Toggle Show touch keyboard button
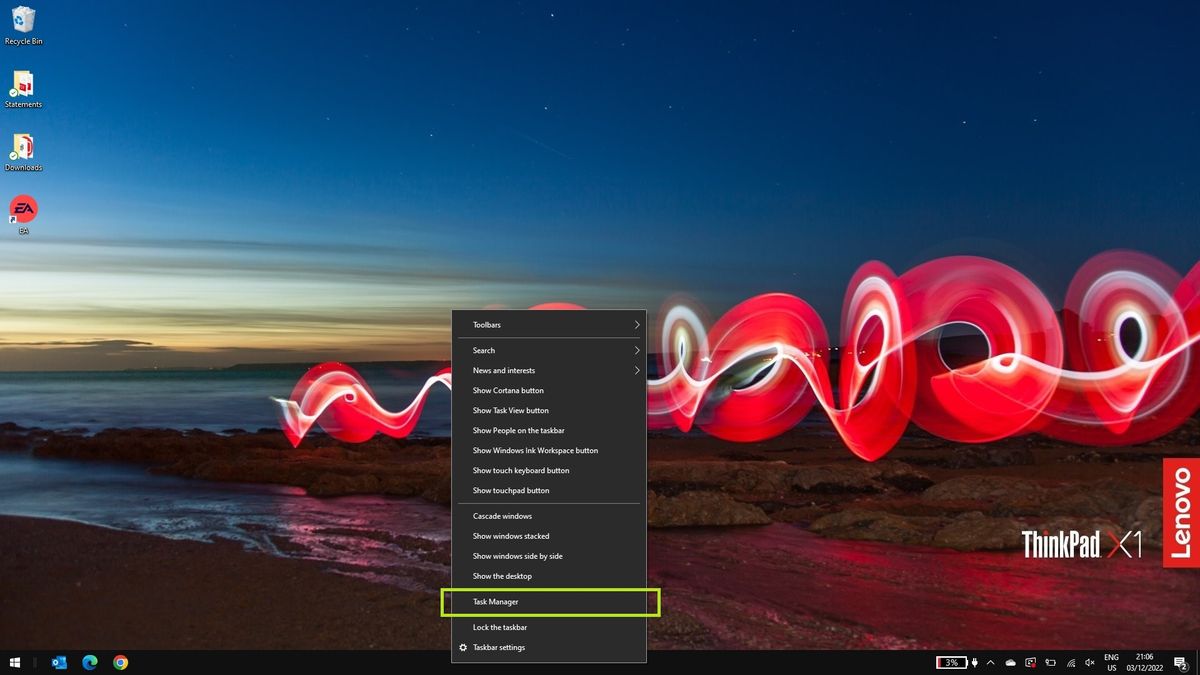The width and height of the screenshot is (1200, 675). click(548, 471)
